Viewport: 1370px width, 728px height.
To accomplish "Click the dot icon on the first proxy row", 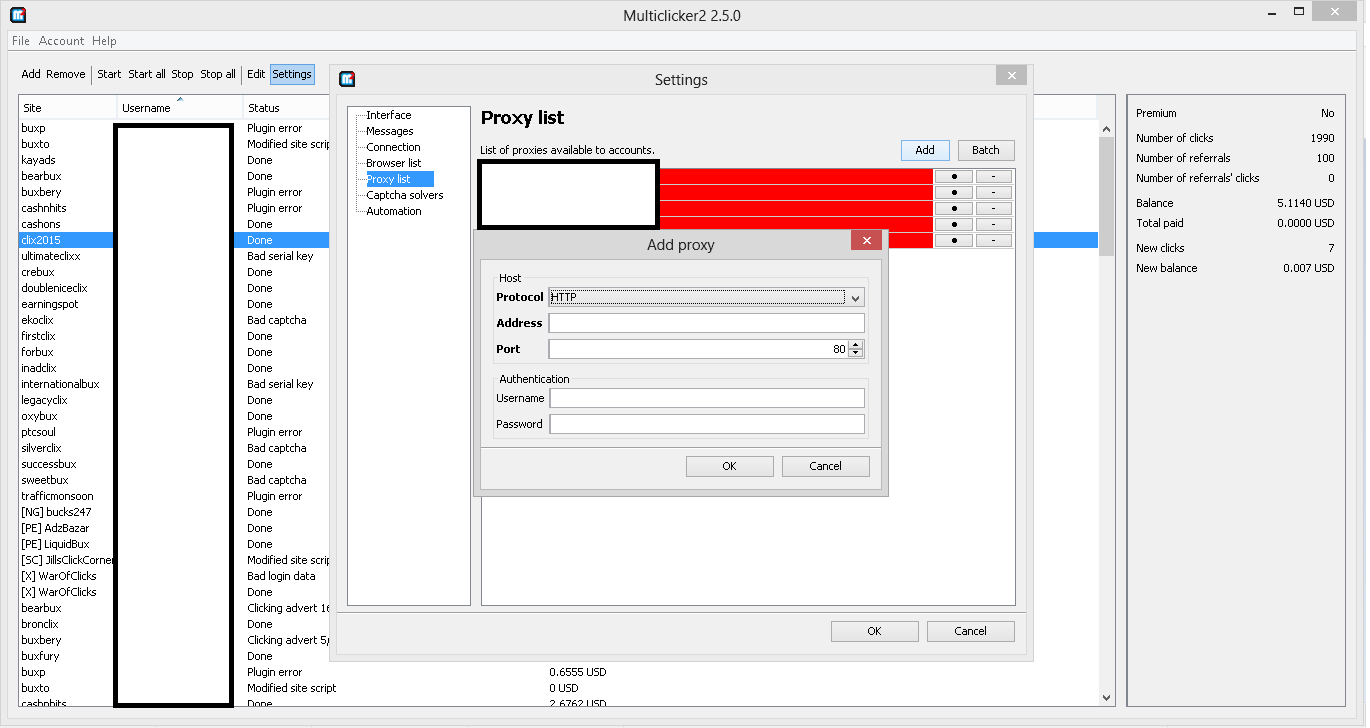I will [953, 176].
